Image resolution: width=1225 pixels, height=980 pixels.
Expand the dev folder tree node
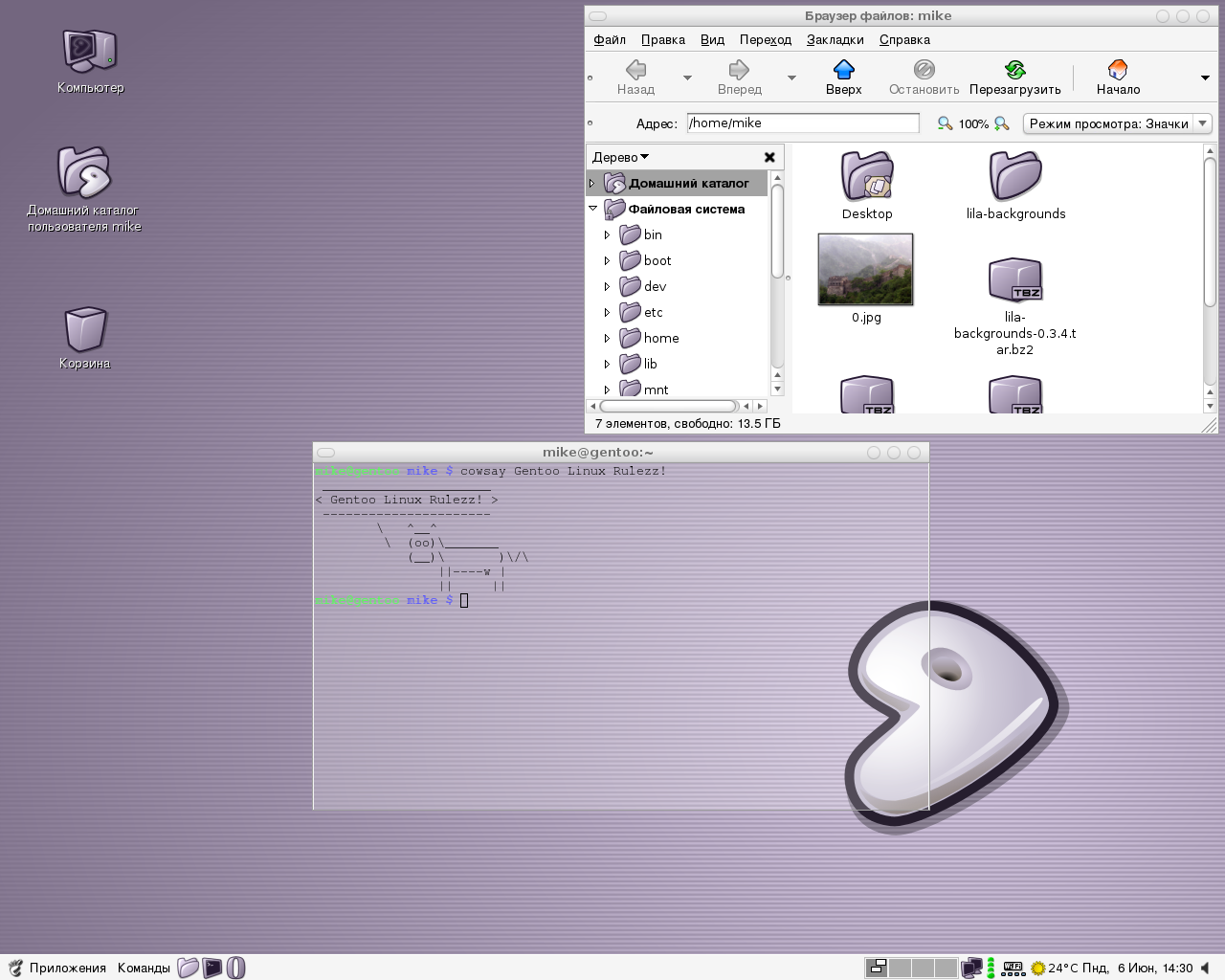[607, 286]
